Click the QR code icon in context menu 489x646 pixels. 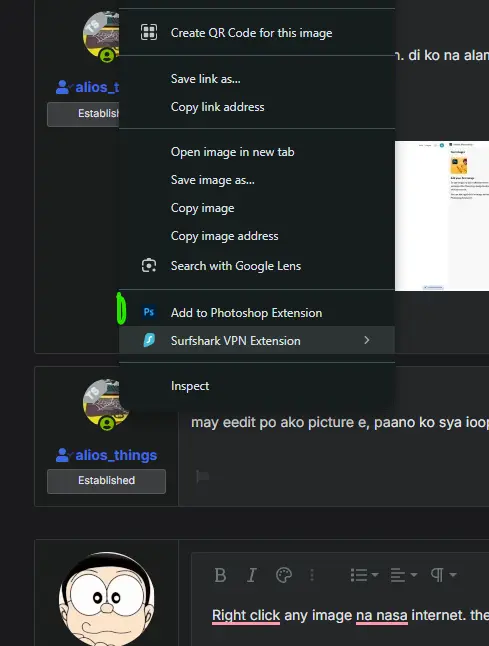pyautogui.click(x=149, y=32)
